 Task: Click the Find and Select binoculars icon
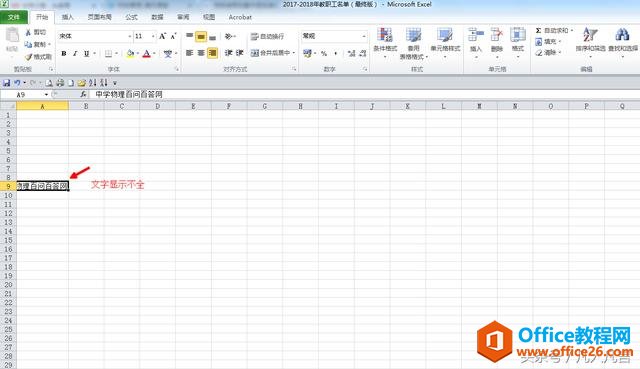(622, 35)
